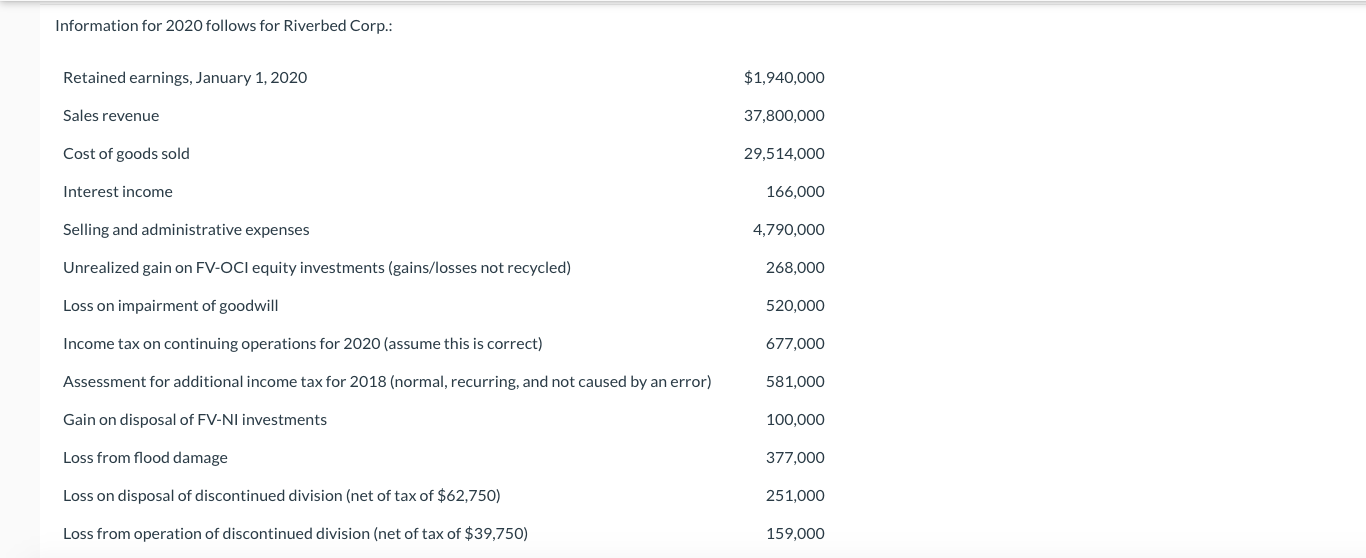Screen dimensions: 1366x558
Task: Click the 'Cost of goods sold' label
Action: click(x=126, y=154)
